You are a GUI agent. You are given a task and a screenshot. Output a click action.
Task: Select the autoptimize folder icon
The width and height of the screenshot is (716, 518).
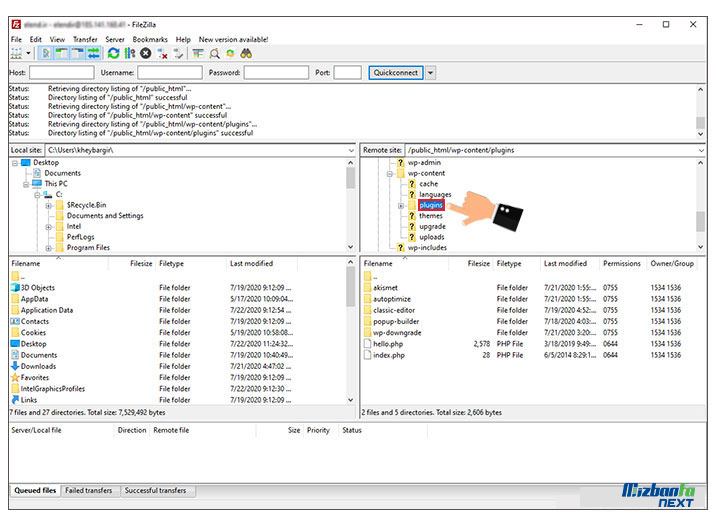368,299
